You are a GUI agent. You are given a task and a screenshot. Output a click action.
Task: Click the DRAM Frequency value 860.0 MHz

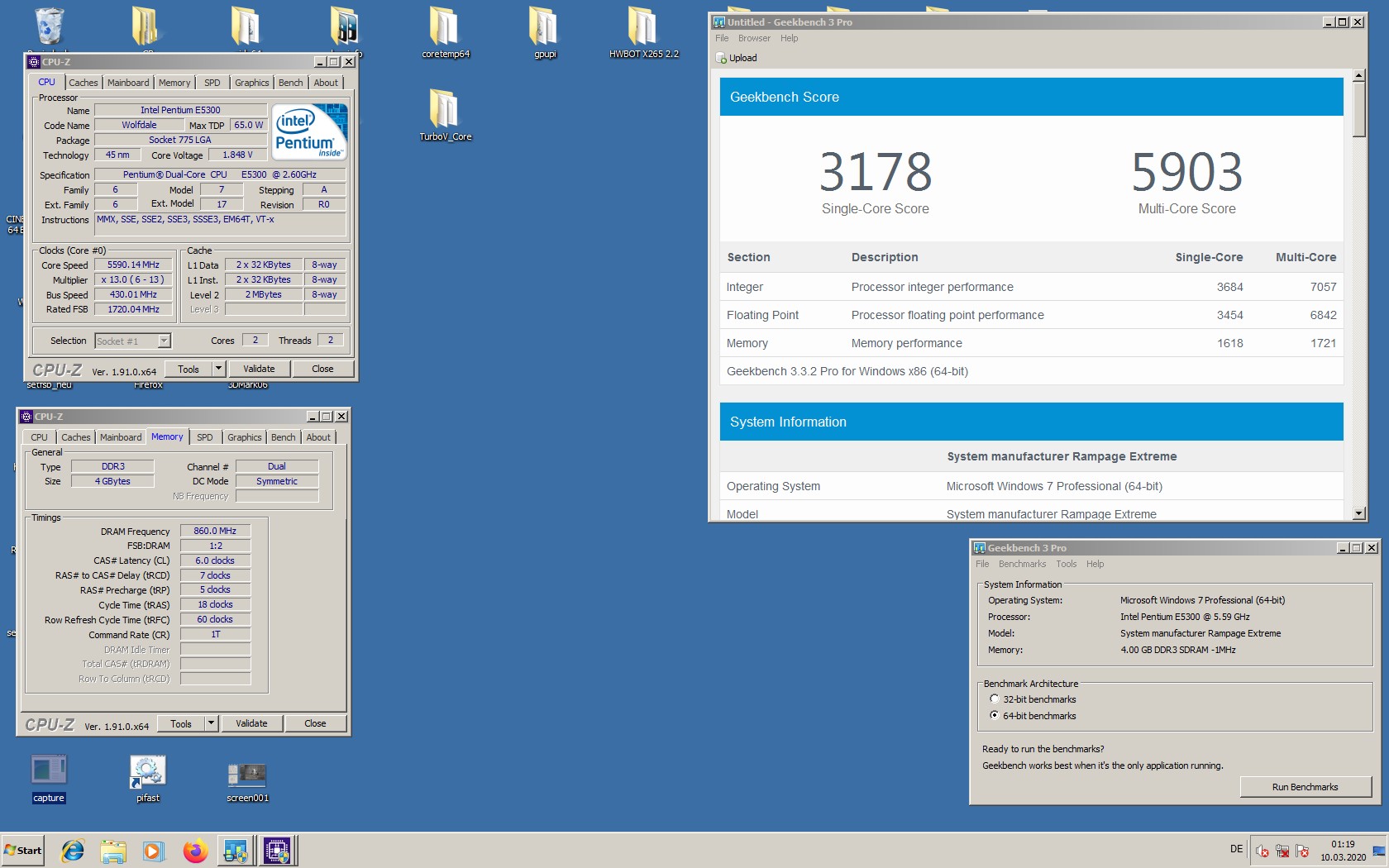[x=215, y=531]
